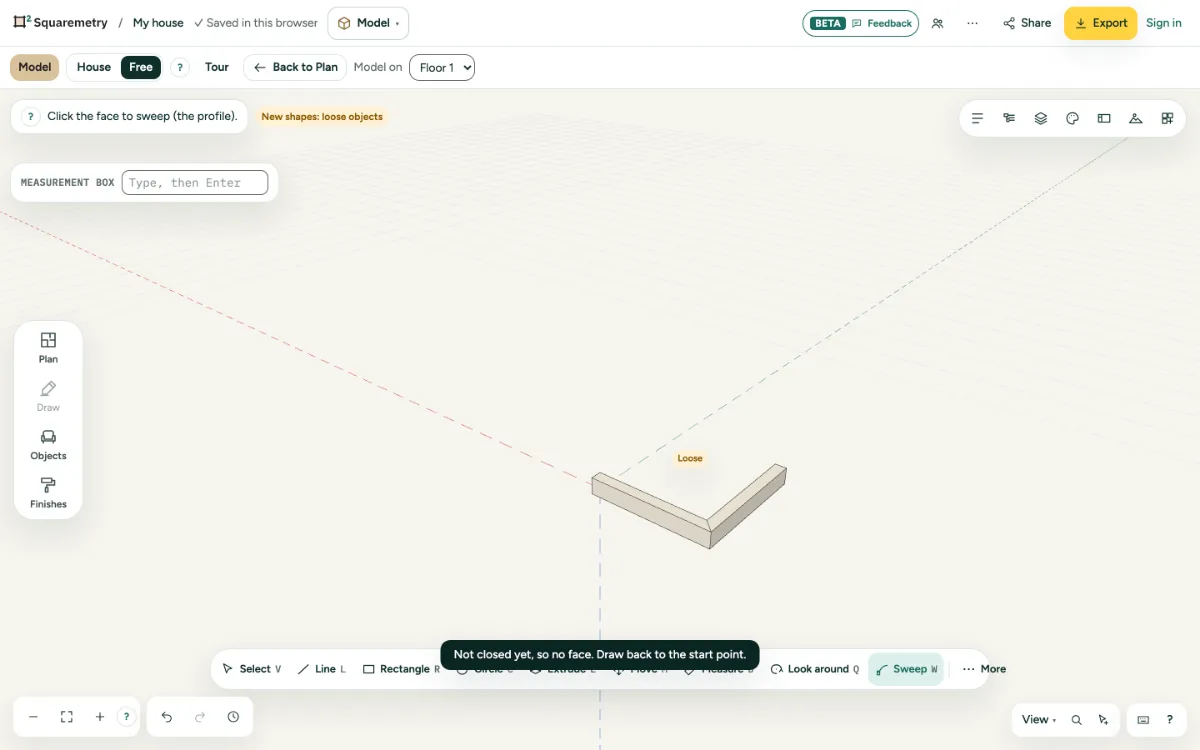Switch to House mode
Image resolution: width=1200 pixels, height=750 pixels.
(94, 67)
